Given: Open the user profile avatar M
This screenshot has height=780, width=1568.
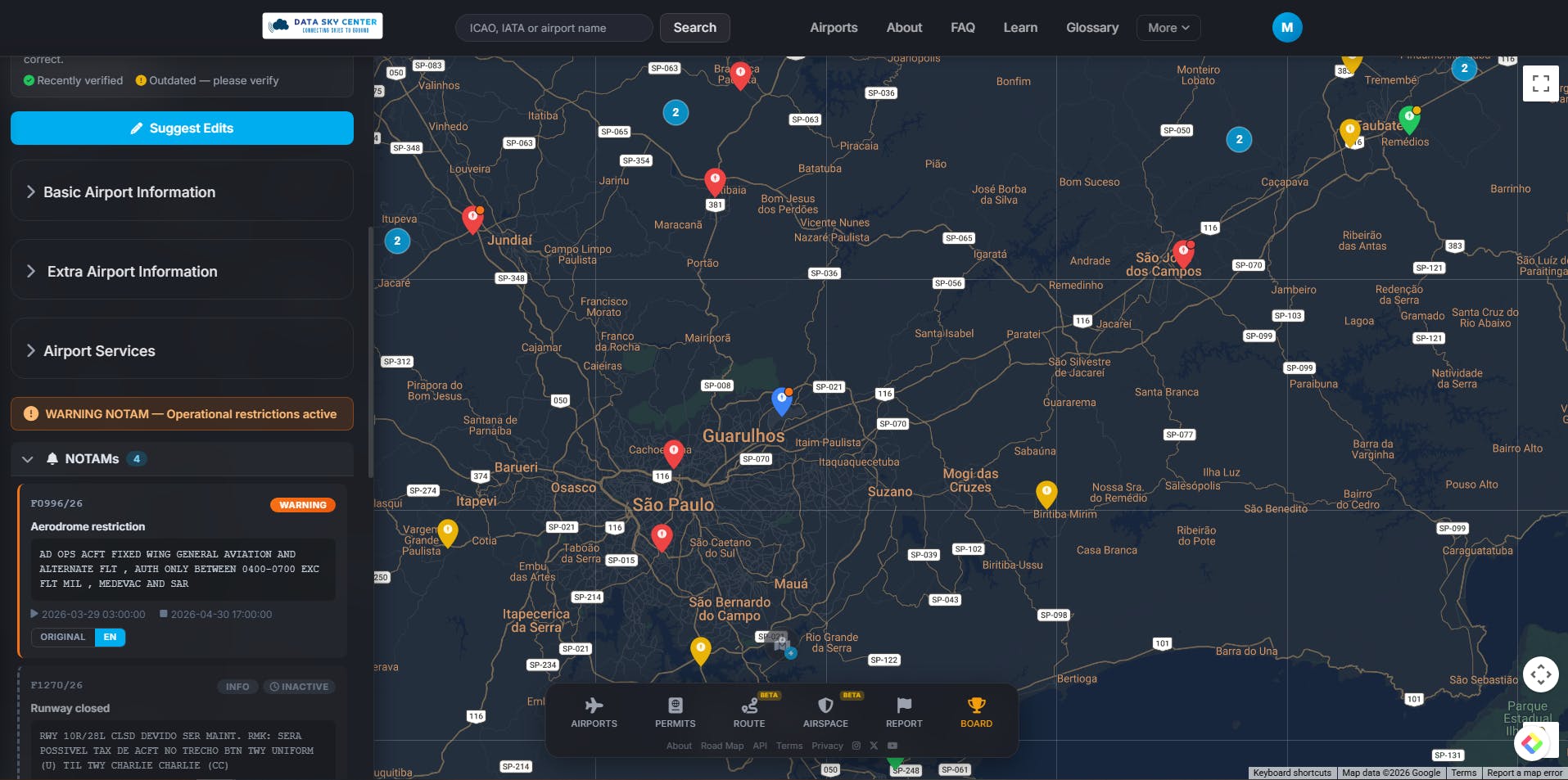Looking at the screenshot, I should point(1286,27).
